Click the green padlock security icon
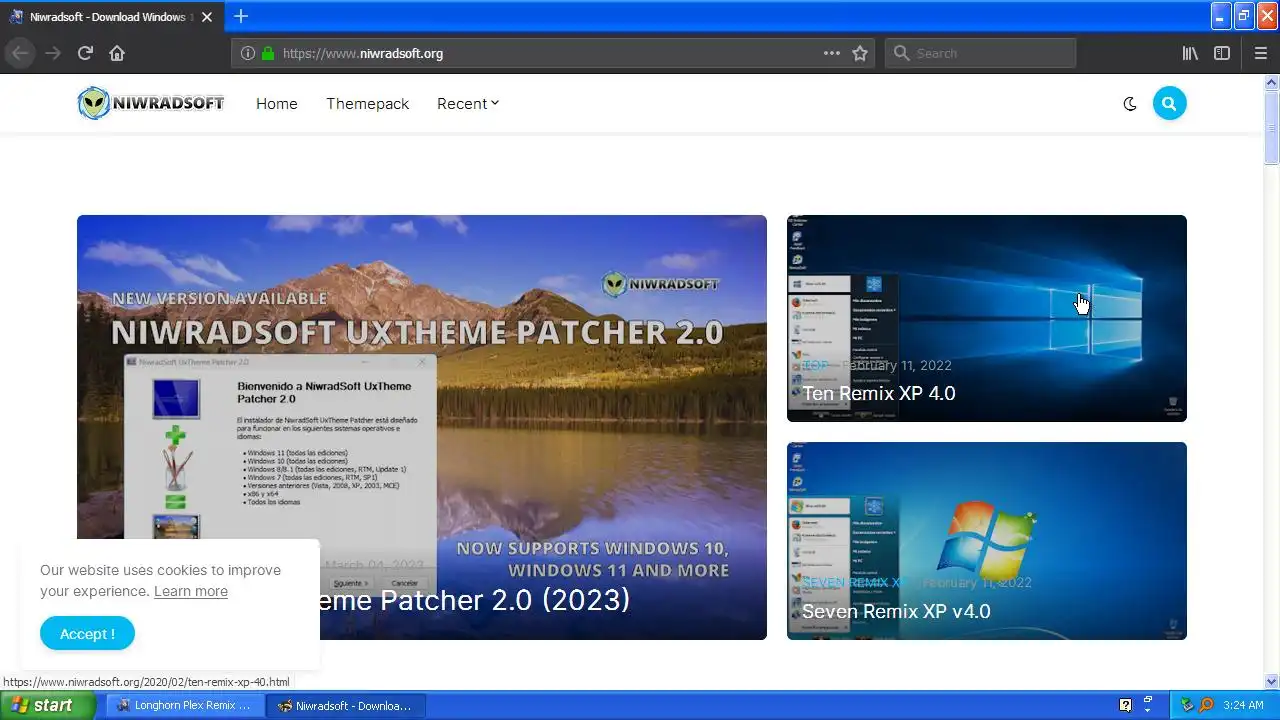 coord(267,53)
